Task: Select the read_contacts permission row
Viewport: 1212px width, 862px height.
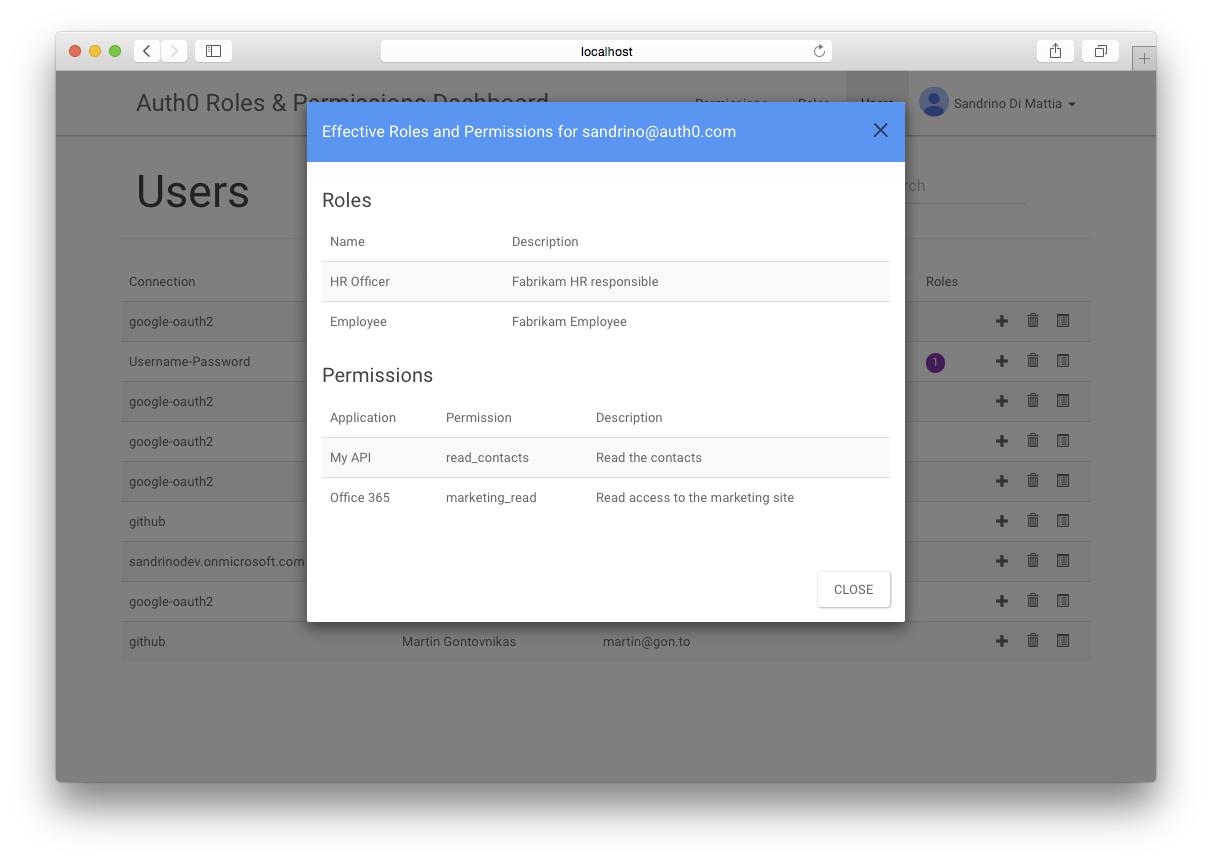Action: coord(605,458)
